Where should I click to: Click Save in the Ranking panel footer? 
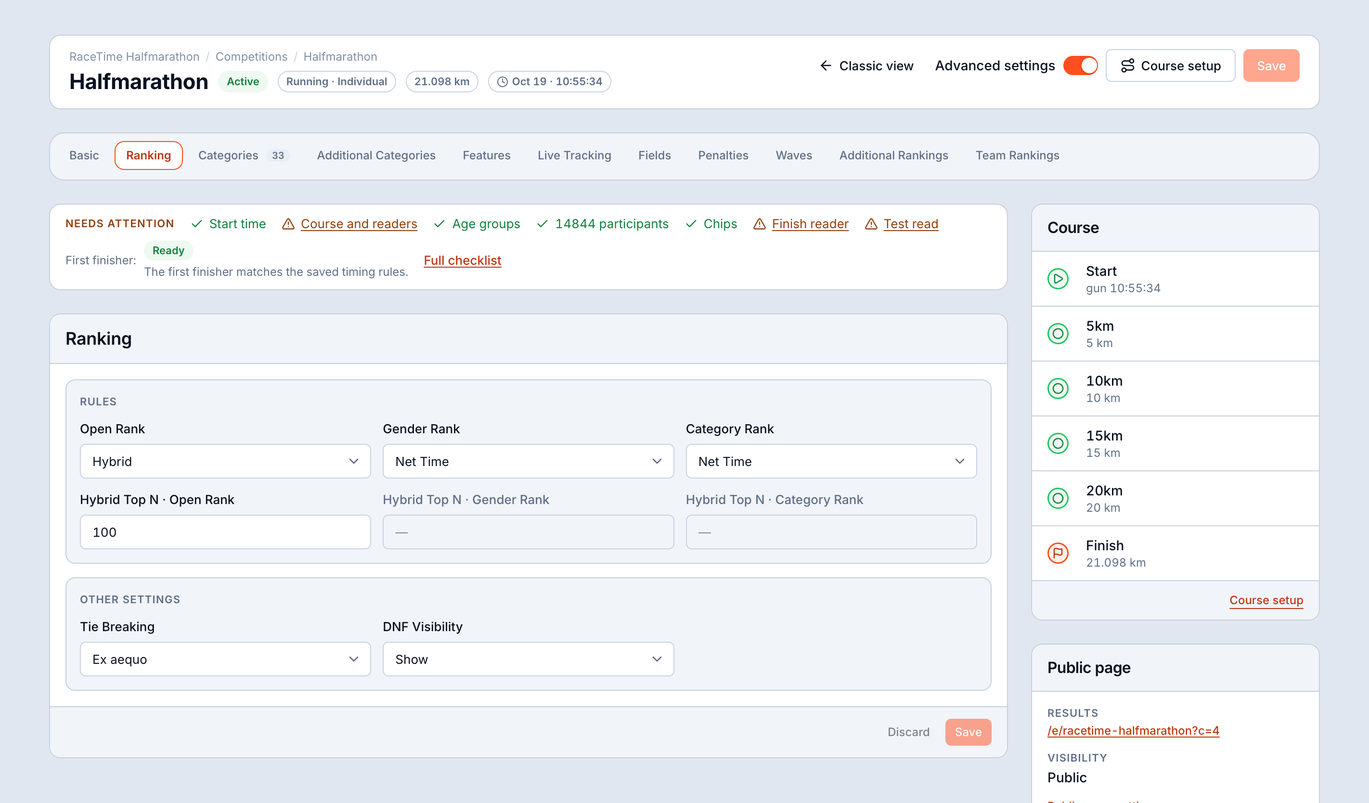pos(968,732)
